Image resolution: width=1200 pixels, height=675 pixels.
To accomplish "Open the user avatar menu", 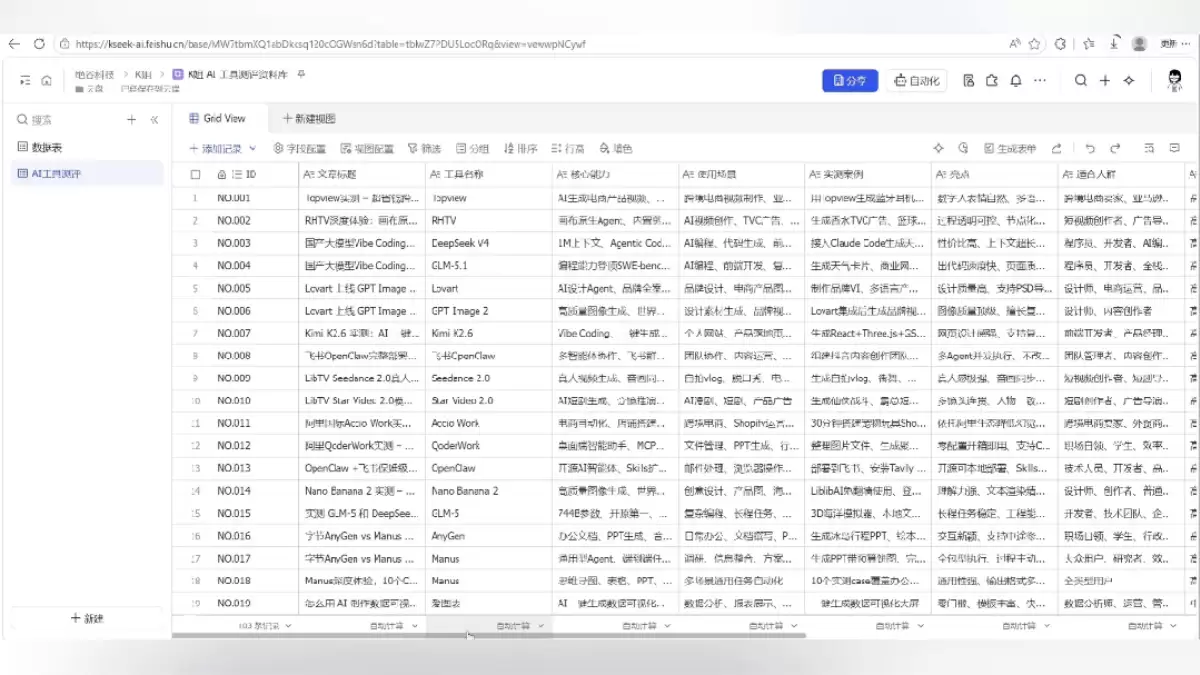I will point(1176,81).
